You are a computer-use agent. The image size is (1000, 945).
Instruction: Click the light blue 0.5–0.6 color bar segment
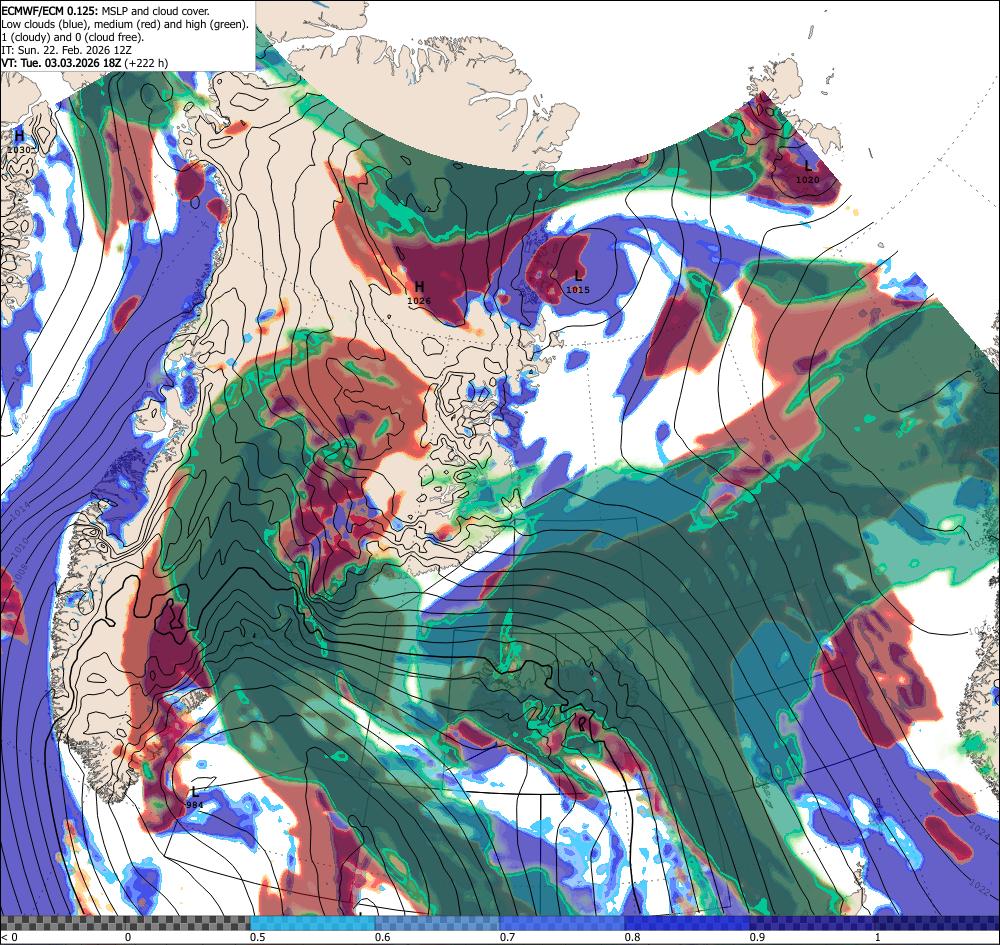312,923
